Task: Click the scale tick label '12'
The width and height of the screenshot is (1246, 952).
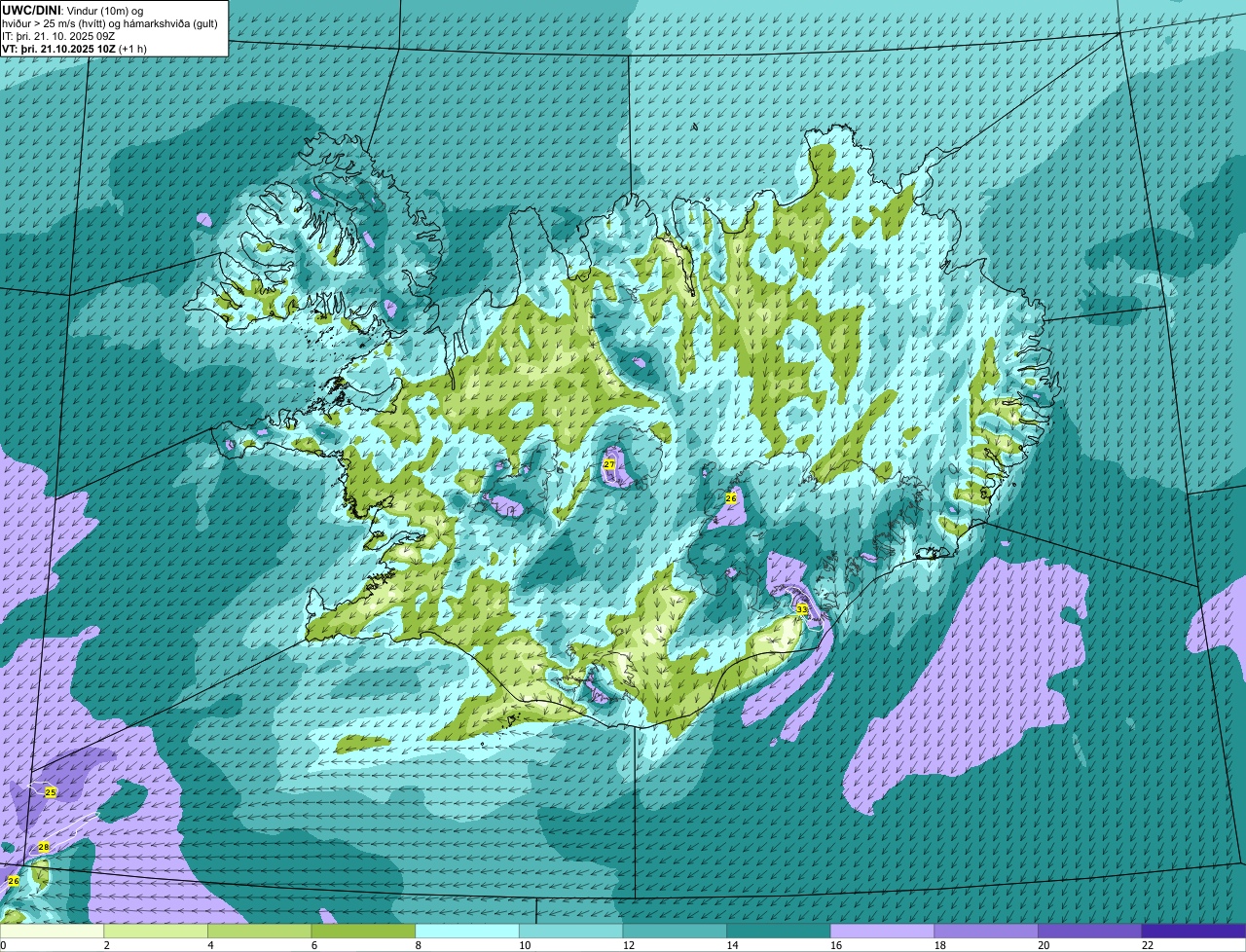Action: (628, 945)
